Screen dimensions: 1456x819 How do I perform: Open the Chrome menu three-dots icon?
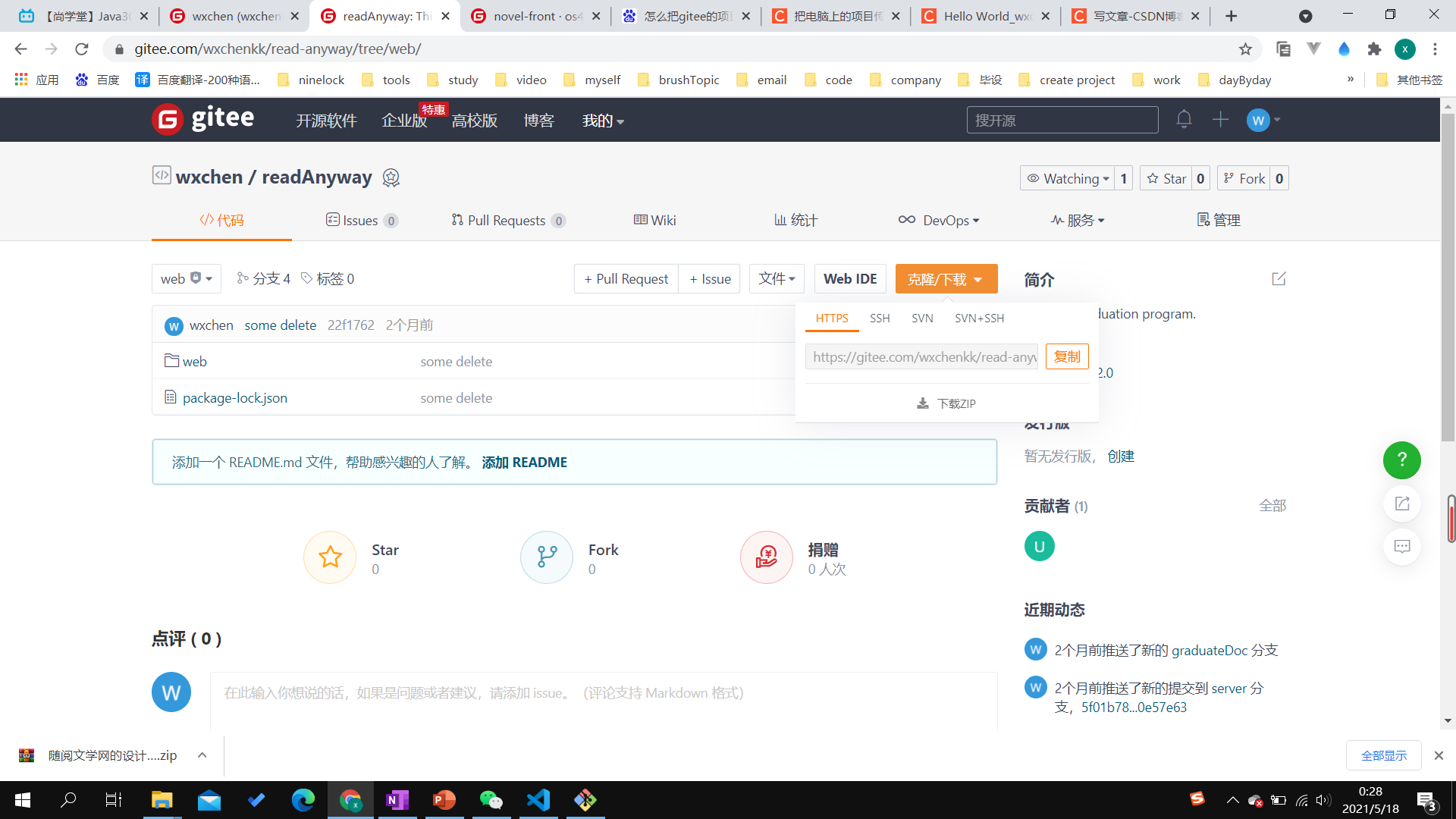(1435, 49)
